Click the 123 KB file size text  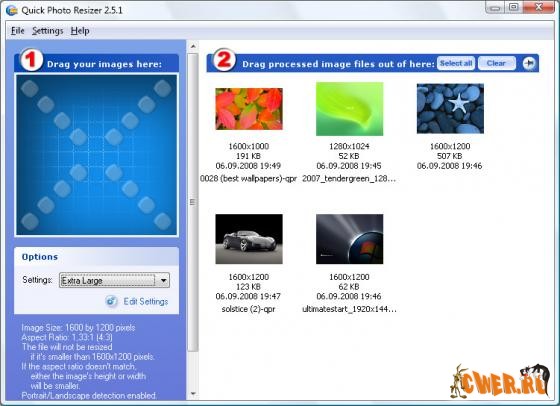click(x=249, y=287)
